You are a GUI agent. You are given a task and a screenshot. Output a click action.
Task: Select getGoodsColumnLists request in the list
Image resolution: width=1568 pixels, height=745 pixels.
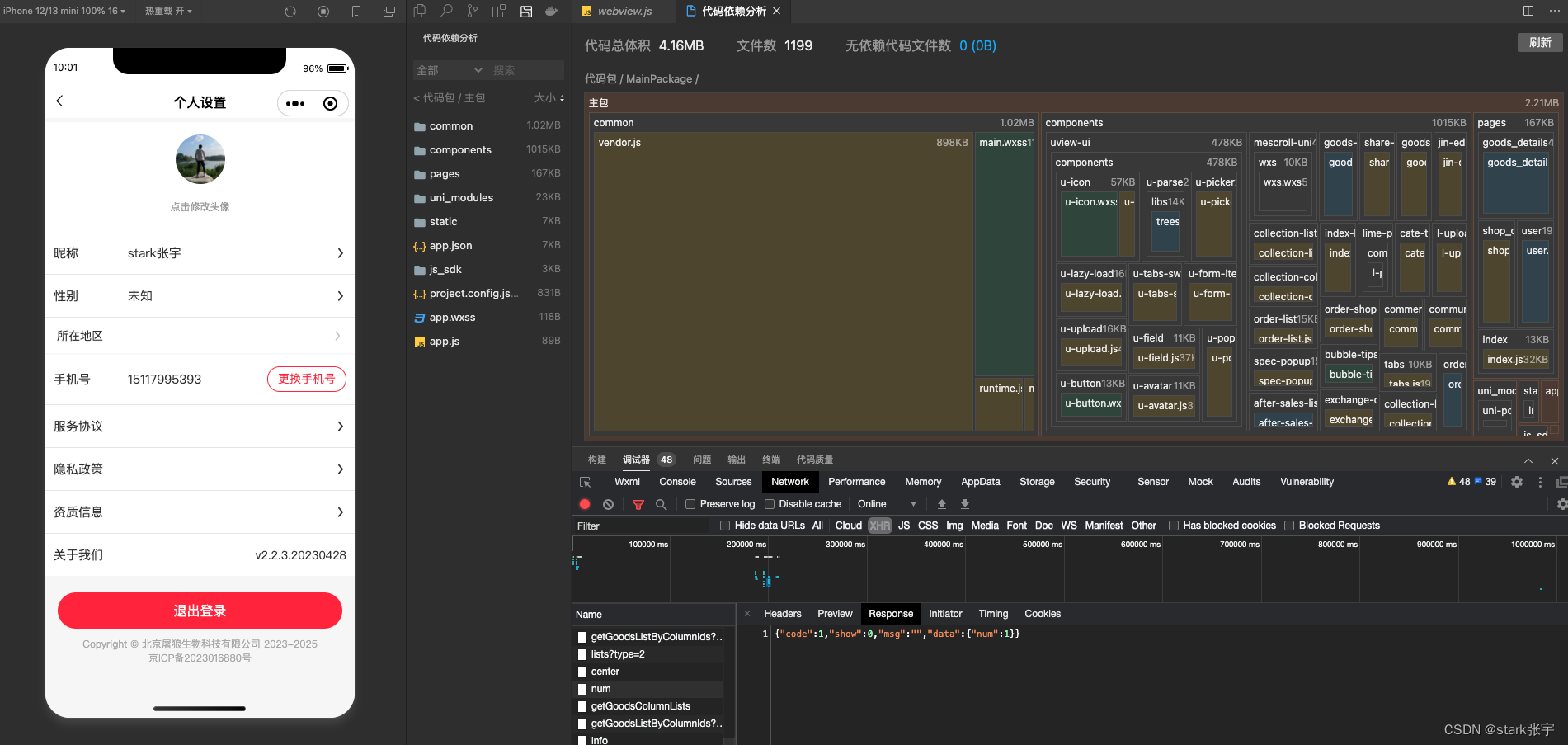click(640, 706)
